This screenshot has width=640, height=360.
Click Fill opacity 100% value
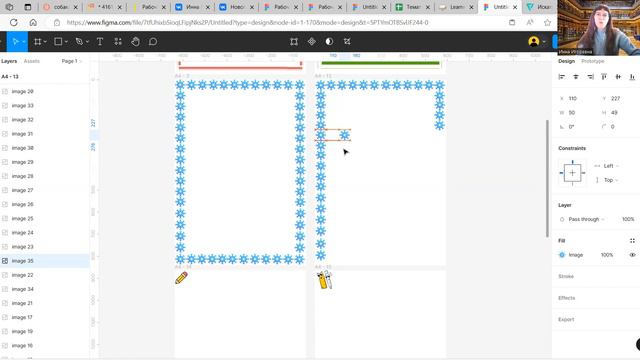(607, 255)
